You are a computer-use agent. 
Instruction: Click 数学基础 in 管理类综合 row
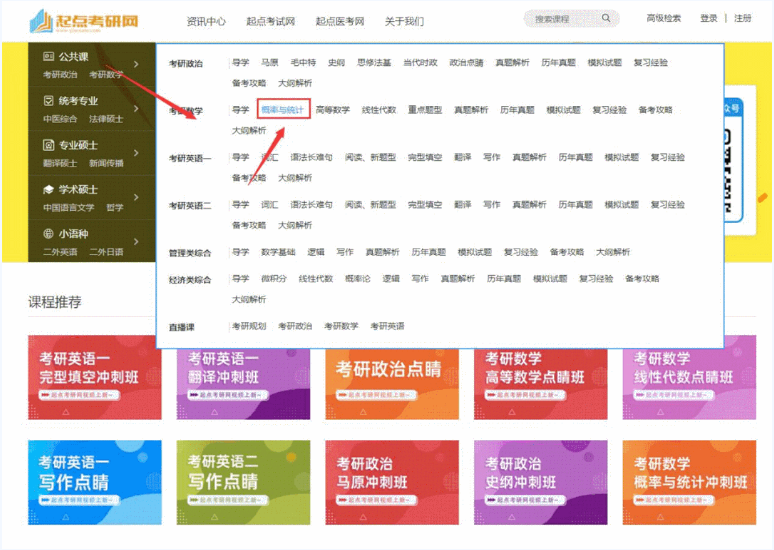point(278,252)
